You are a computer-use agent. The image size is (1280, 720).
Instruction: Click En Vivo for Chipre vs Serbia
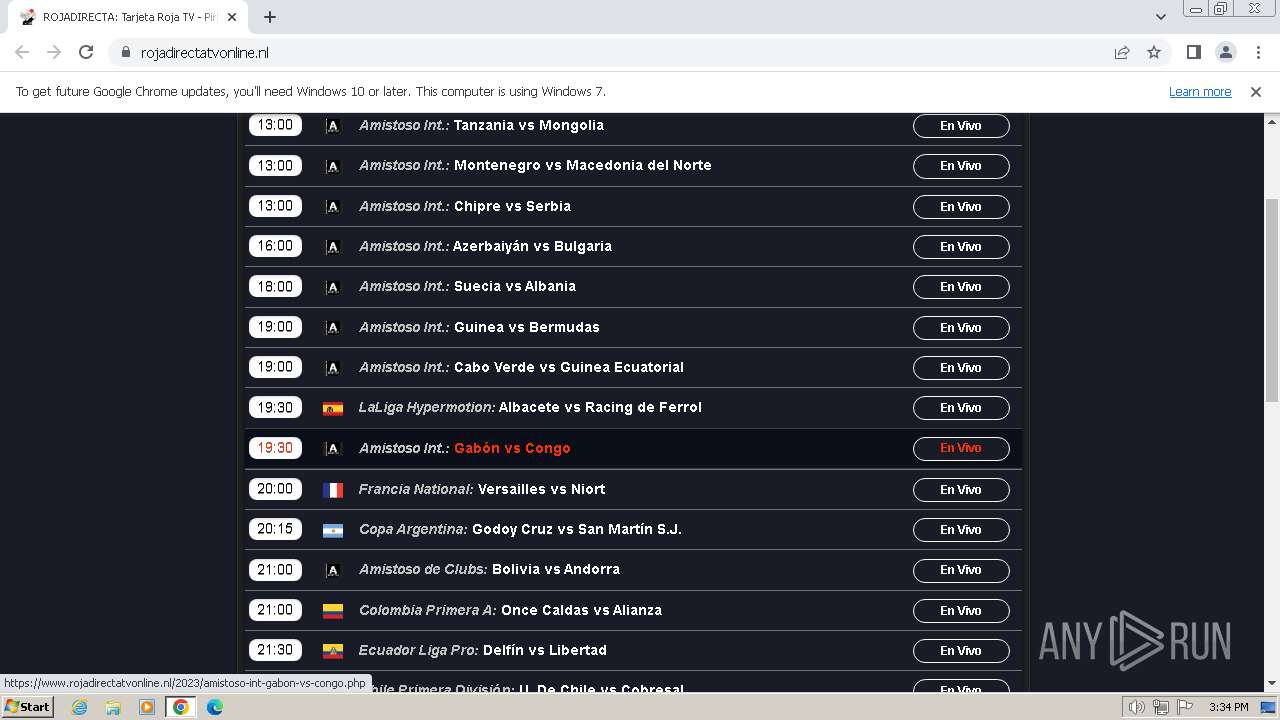coord(961,207)
